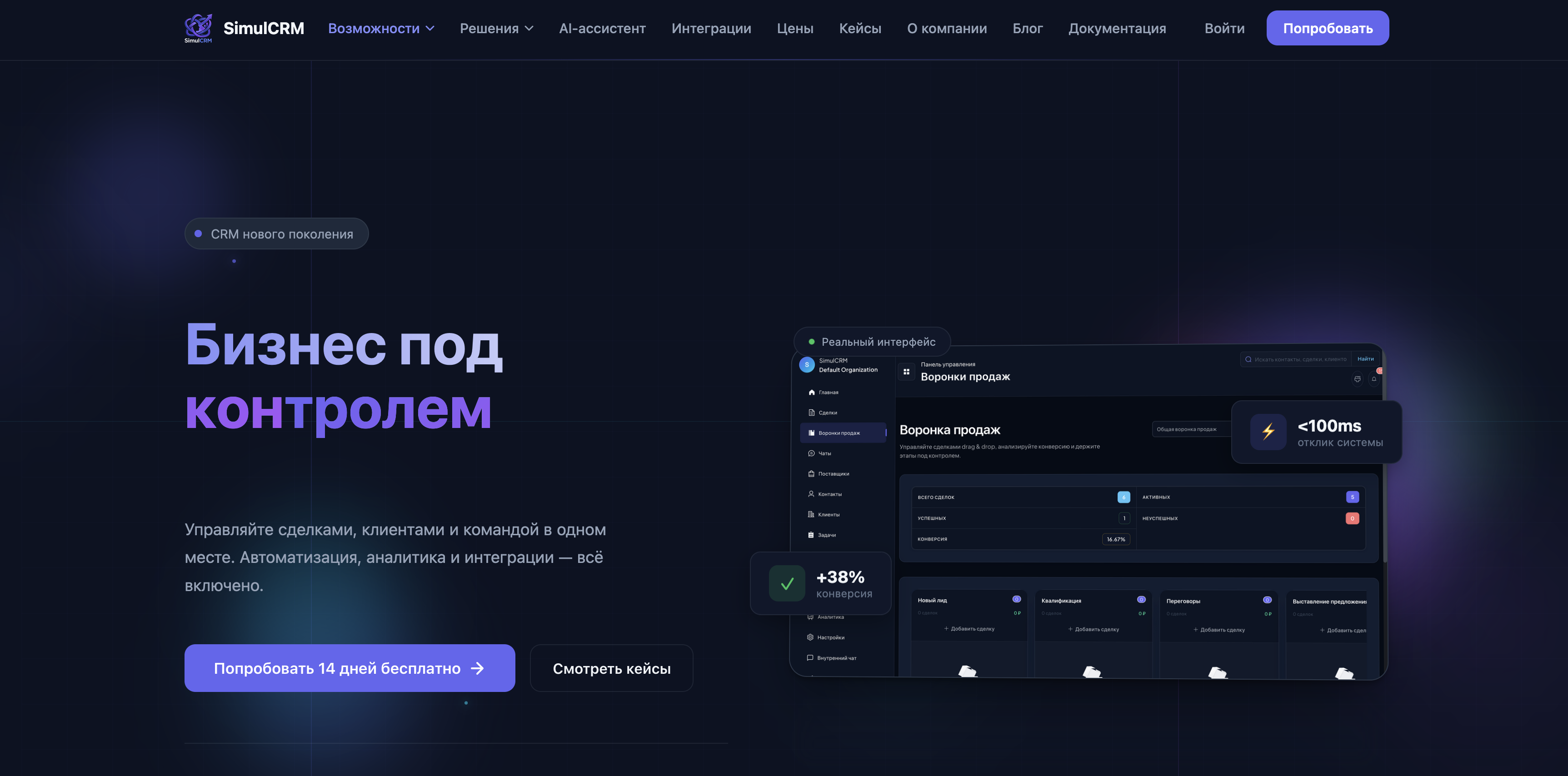Click the SimulCRM logo icon
The height and width of the screenshot is (776, 1568).
(x=199, y=28)
